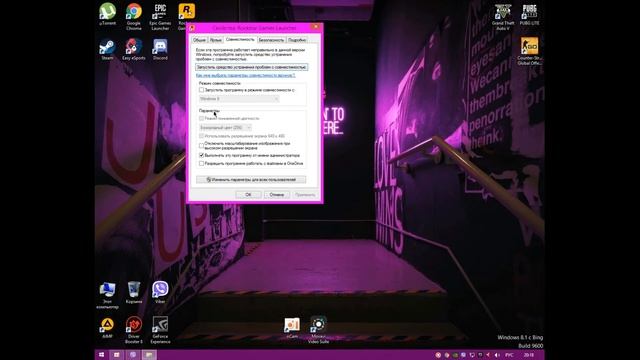Select the Grand Theft Auto V shortcut
Viewport: 640px width, 360px height.
tap(503, 16)
